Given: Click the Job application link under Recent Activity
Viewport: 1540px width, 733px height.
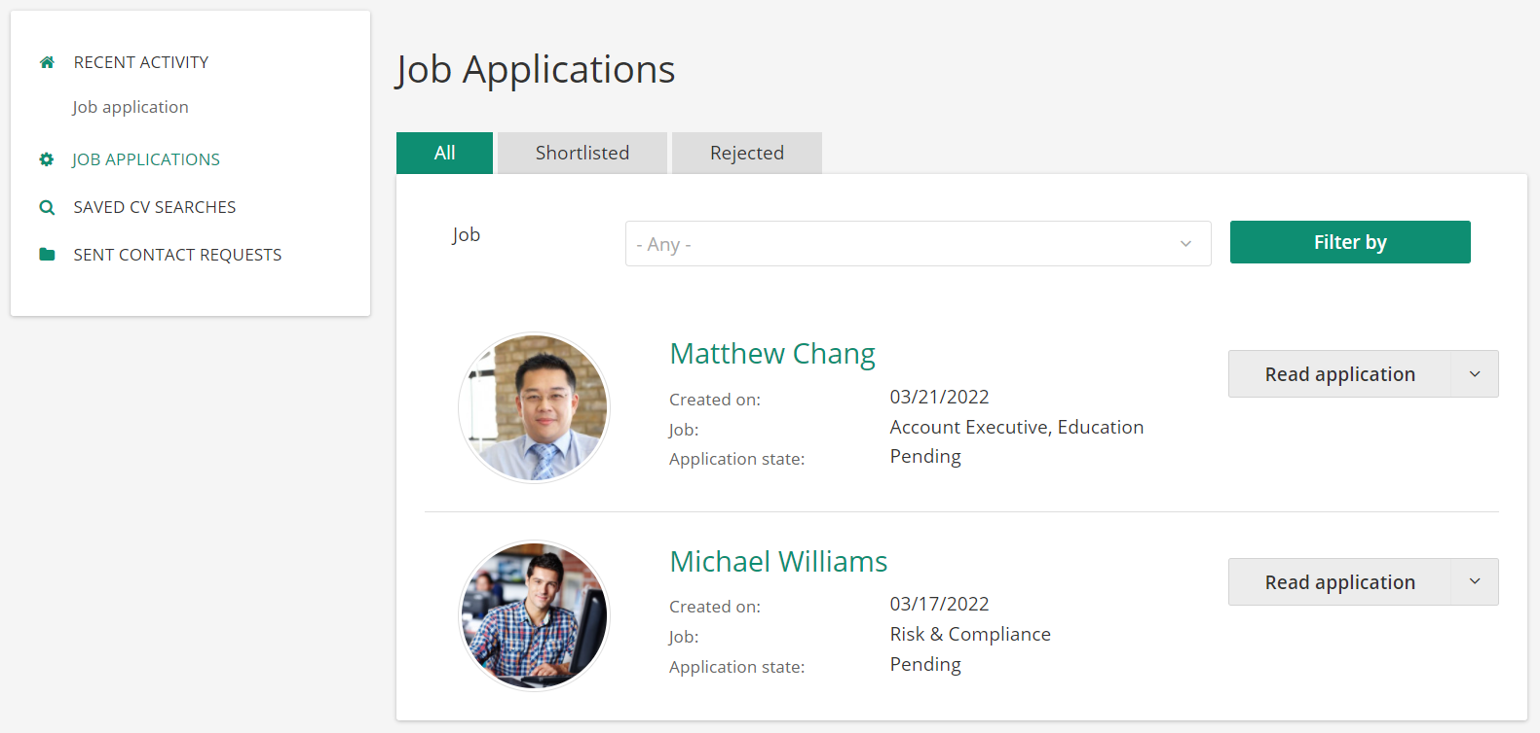Looking at the screenshot, I should tap(130, 107).
